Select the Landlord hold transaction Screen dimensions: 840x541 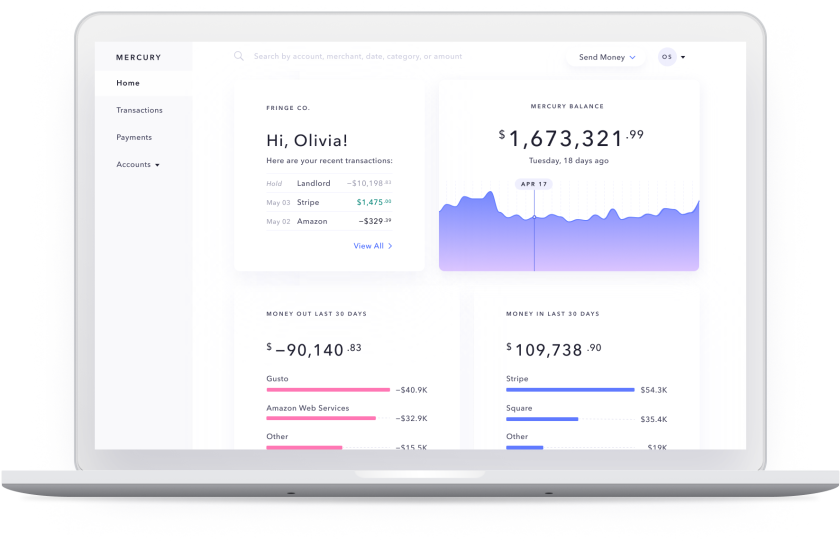[x=329, y=183]
